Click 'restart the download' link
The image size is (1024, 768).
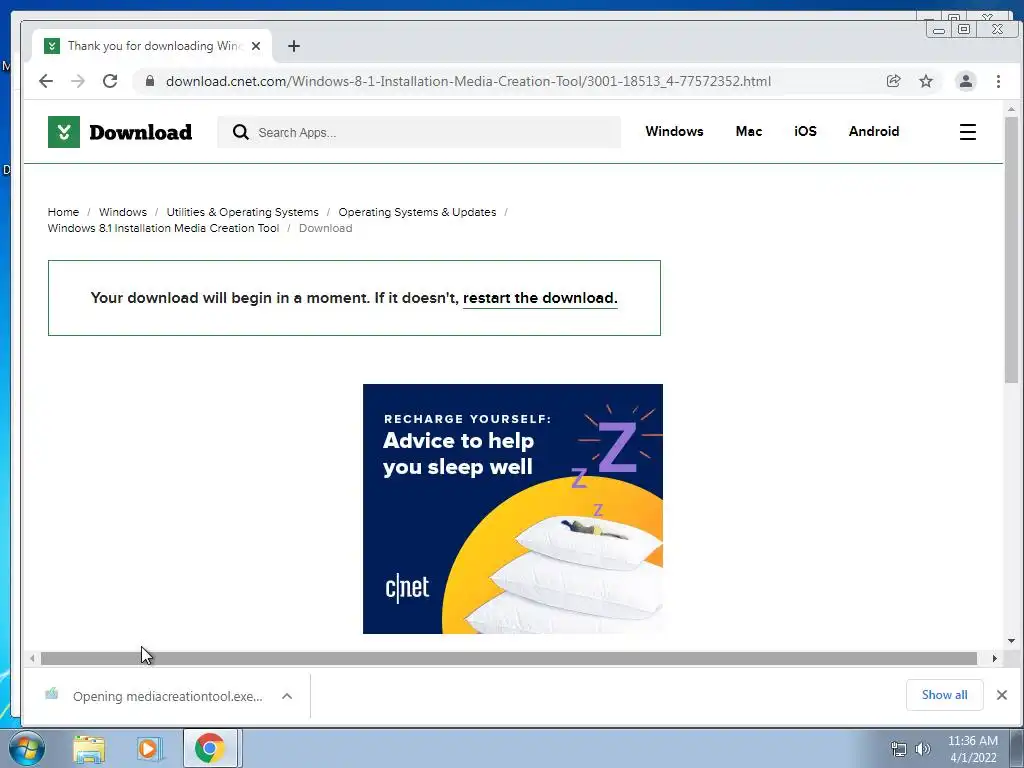point(540,298)
